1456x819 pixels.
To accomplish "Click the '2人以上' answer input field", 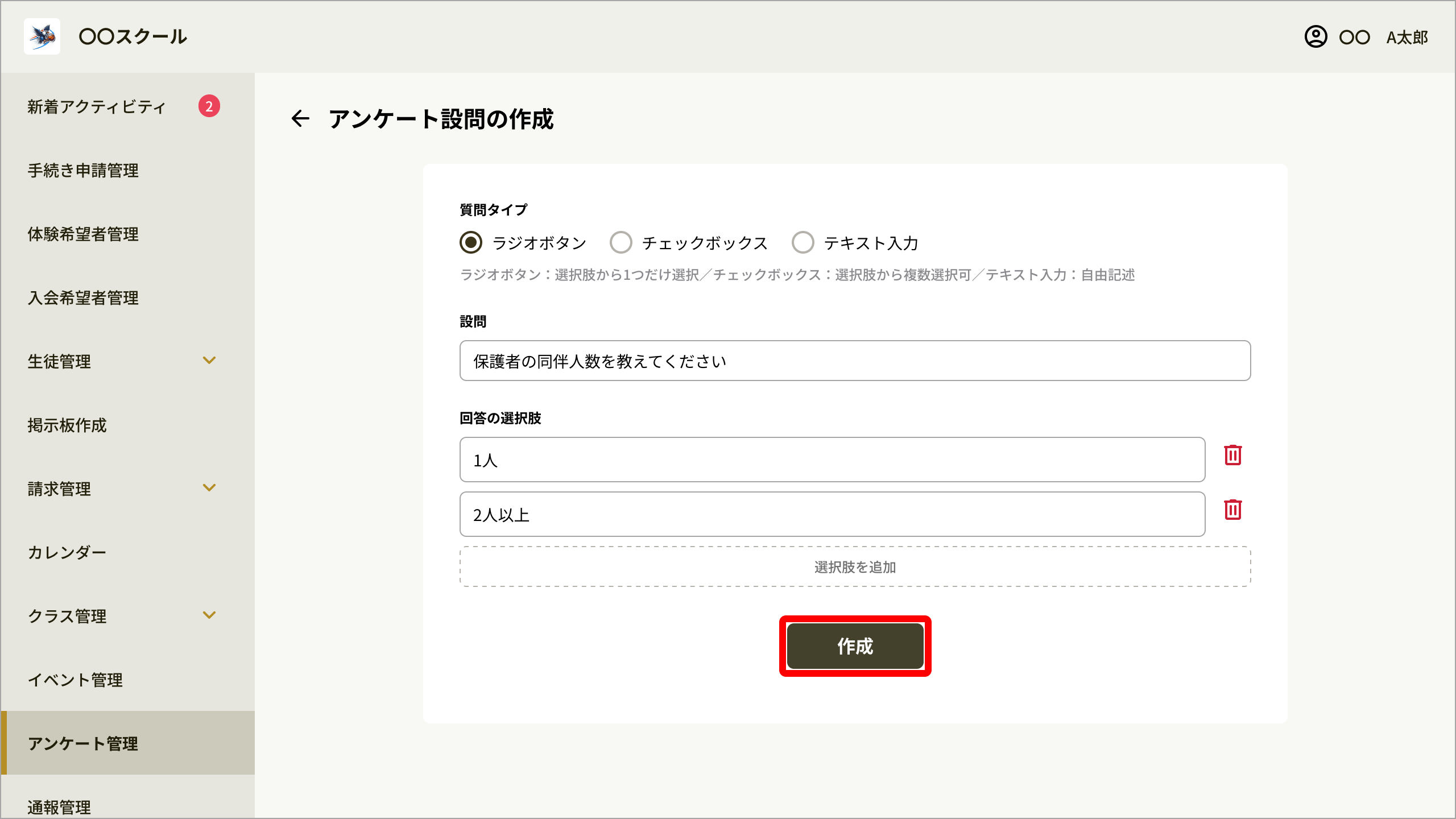I will (832, 514).
